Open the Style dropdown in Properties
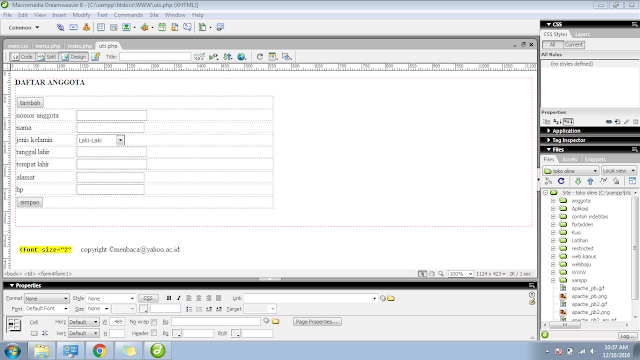640x360 pixels. (110, 298)
